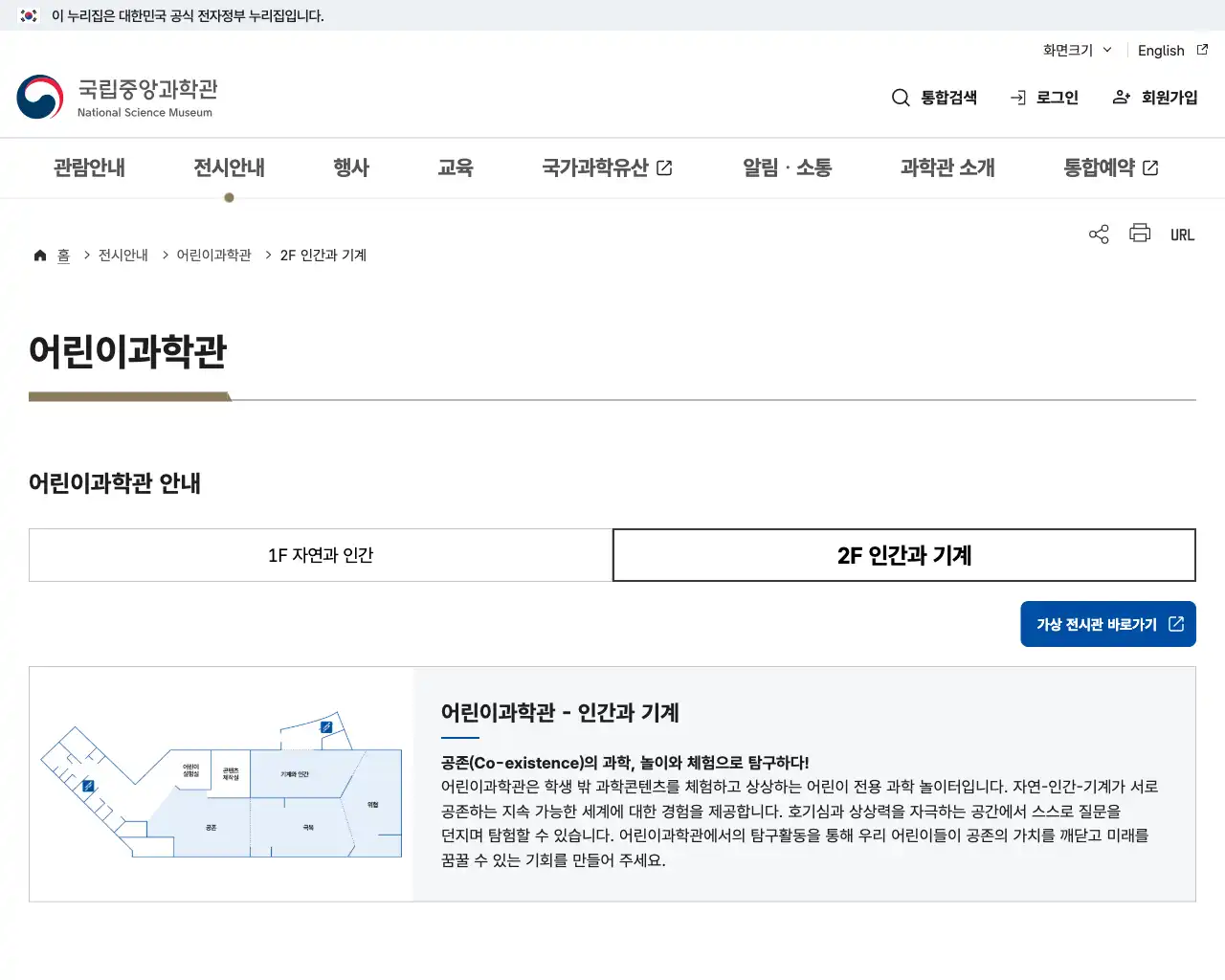Viewport: 1225px width, 980px height.
Task: Open the share icon above the breadcrumb
Action: pos(1098,234)
